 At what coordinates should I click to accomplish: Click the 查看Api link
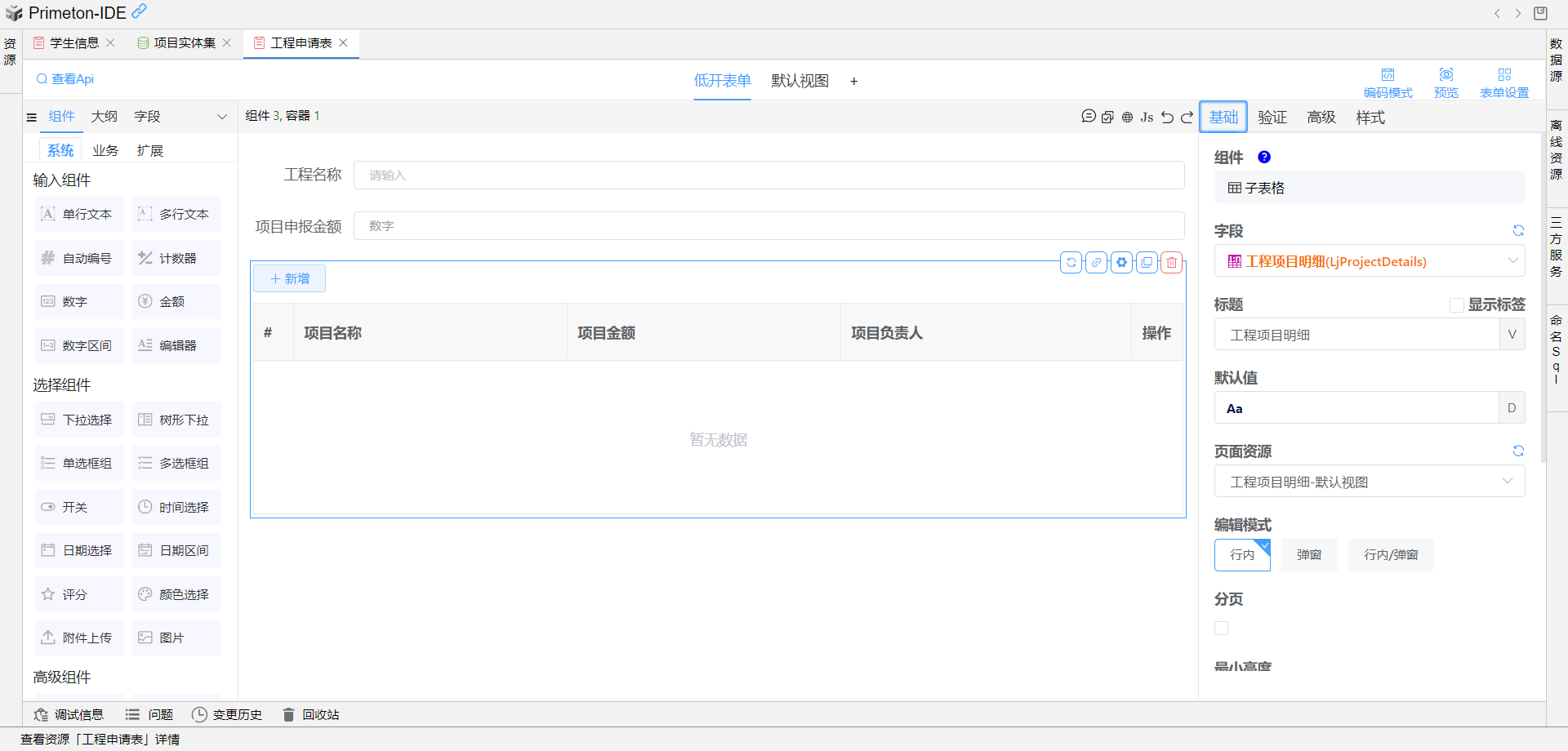coord(65,79)
